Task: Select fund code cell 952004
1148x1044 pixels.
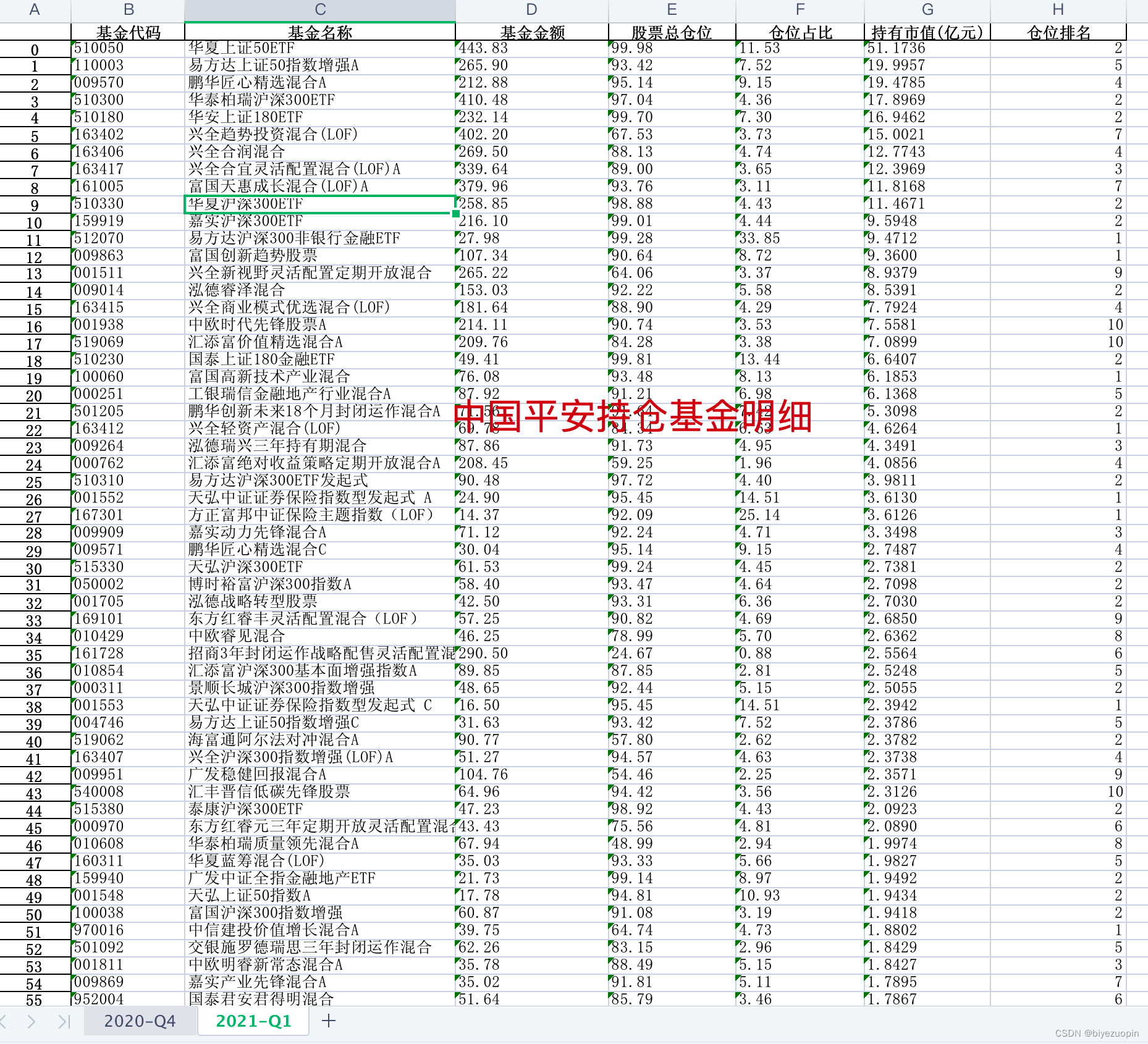Action: [128, 999]
